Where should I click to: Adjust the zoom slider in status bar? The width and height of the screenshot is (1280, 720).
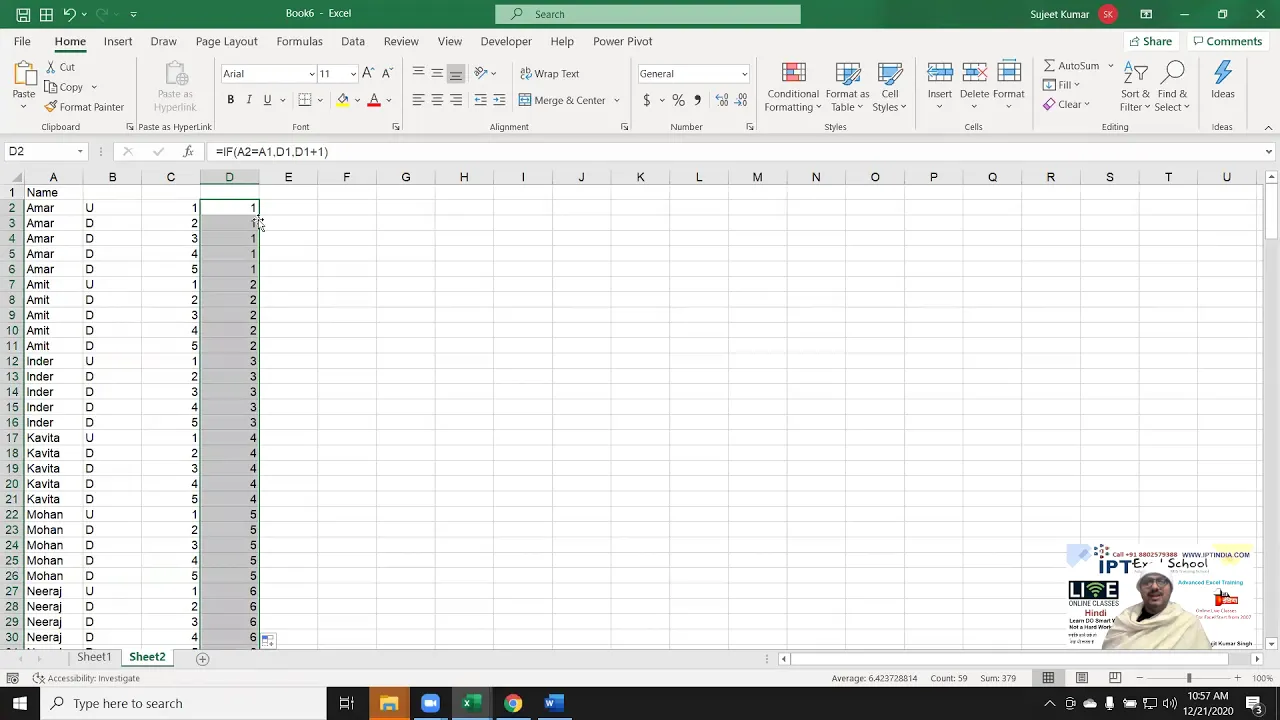click(x=1189, y=678)
